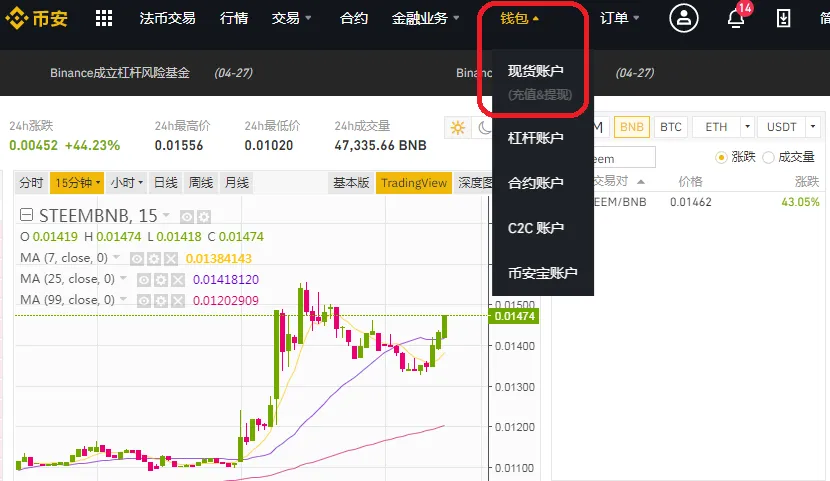Switch to 基本版 basic chart
This screenshot has width=830, height=481.
coord(350,183)
